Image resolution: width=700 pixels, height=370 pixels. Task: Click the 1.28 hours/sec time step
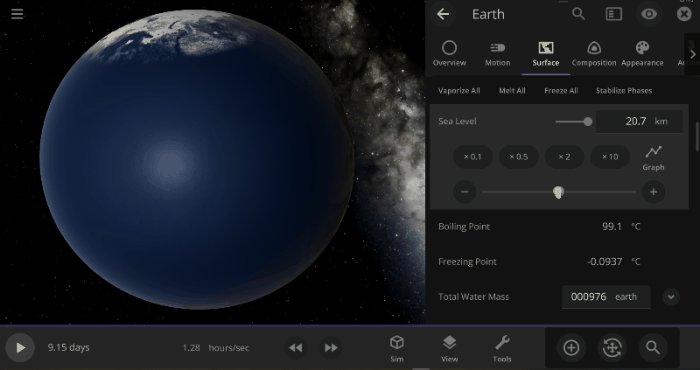[x=216, y=348]
